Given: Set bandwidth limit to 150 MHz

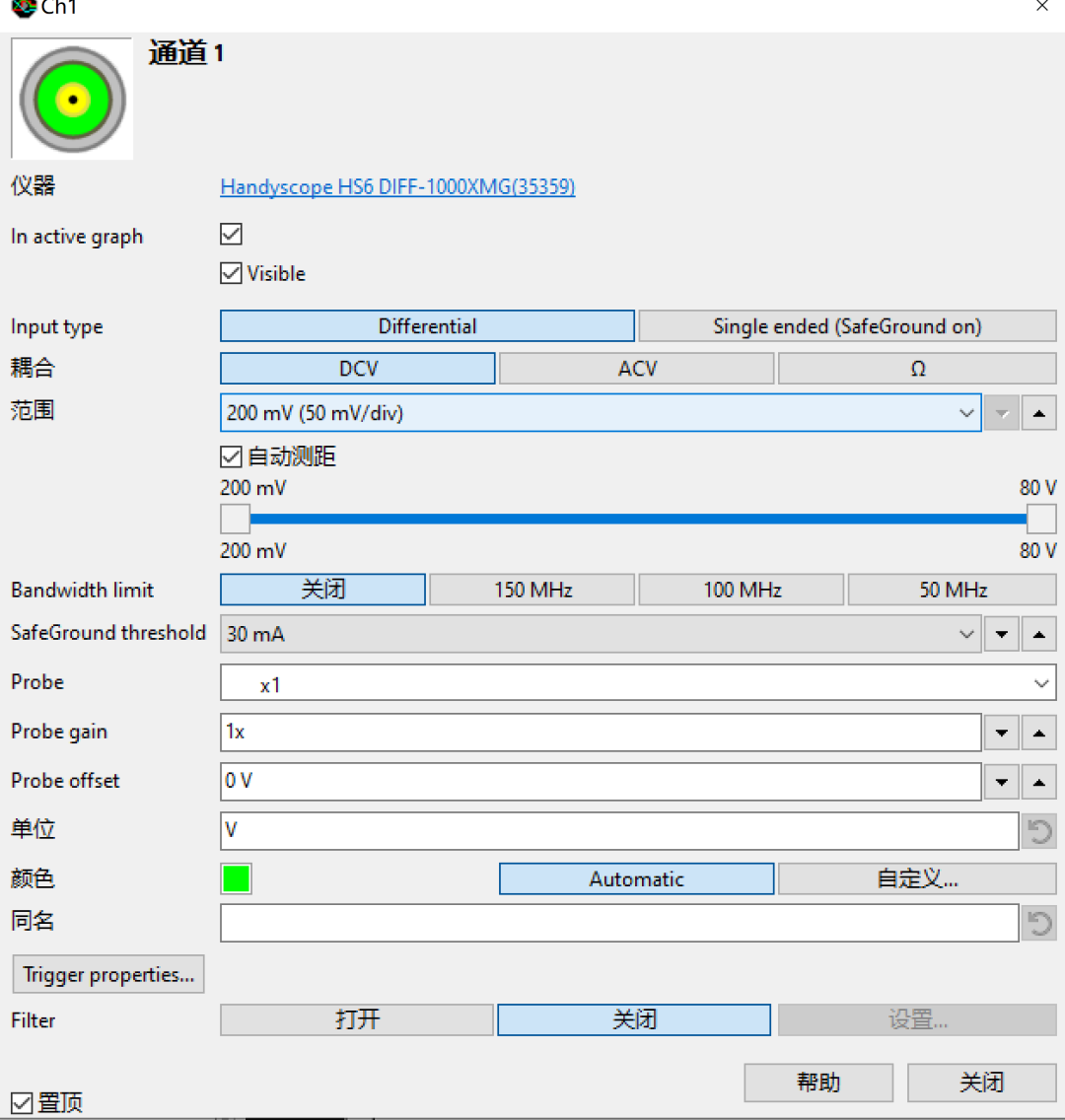Looking at the screenshot, I should click(x=532, y=590).
